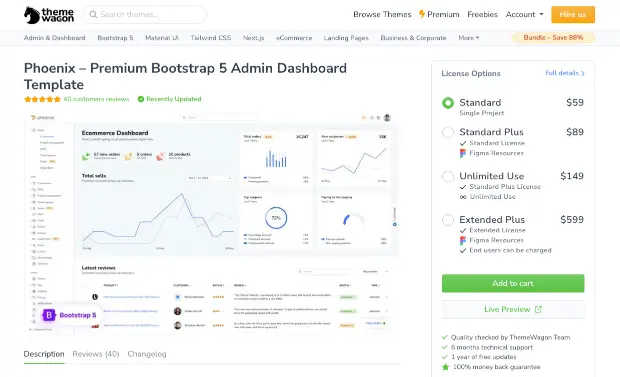Click Bundle – Save 88% badge
The width and height of the screenshot is (620, 377).
[x=553, y=38]
